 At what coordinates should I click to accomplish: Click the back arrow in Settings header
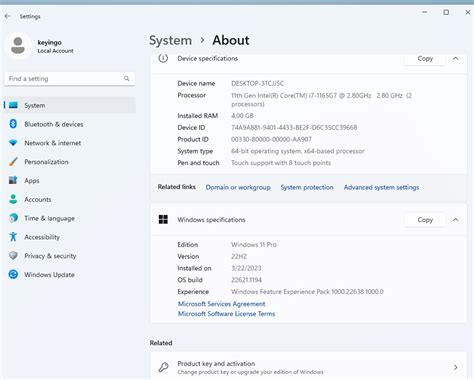click(7, 16)
